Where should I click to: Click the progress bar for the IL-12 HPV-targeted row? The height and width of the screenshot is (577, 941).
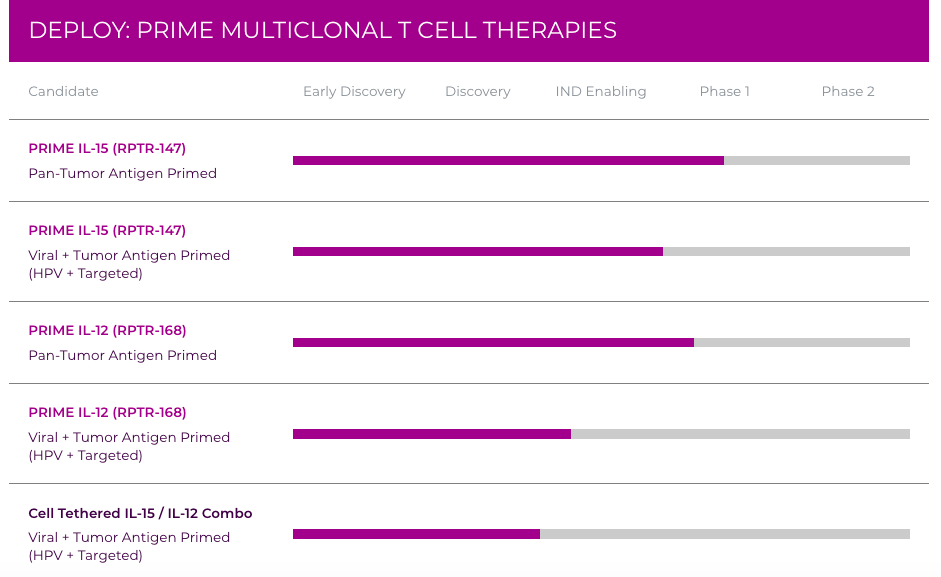click(x=432, y=434)
